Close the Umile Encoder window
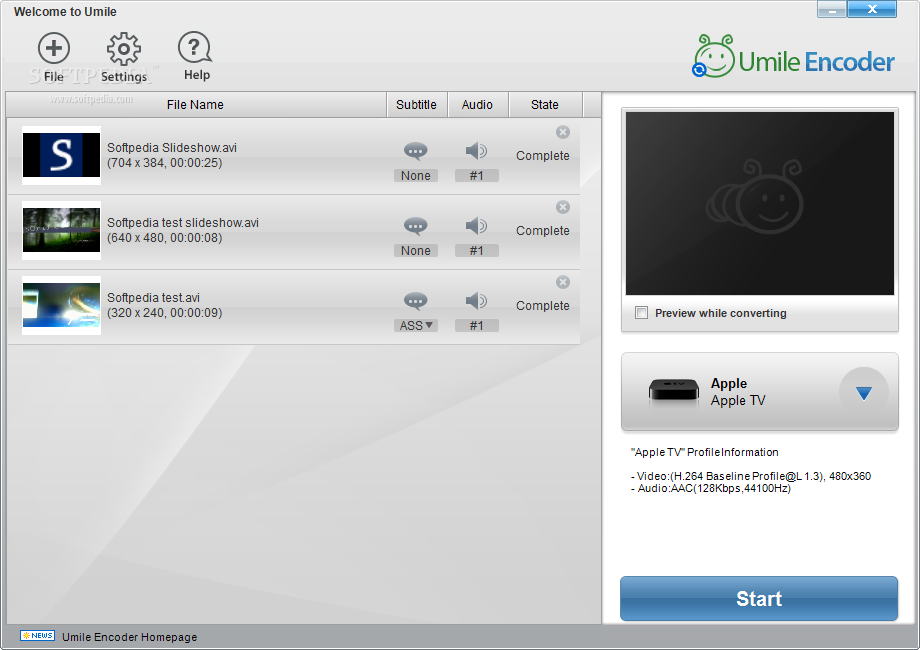920x650 pixels. (872, 9)
